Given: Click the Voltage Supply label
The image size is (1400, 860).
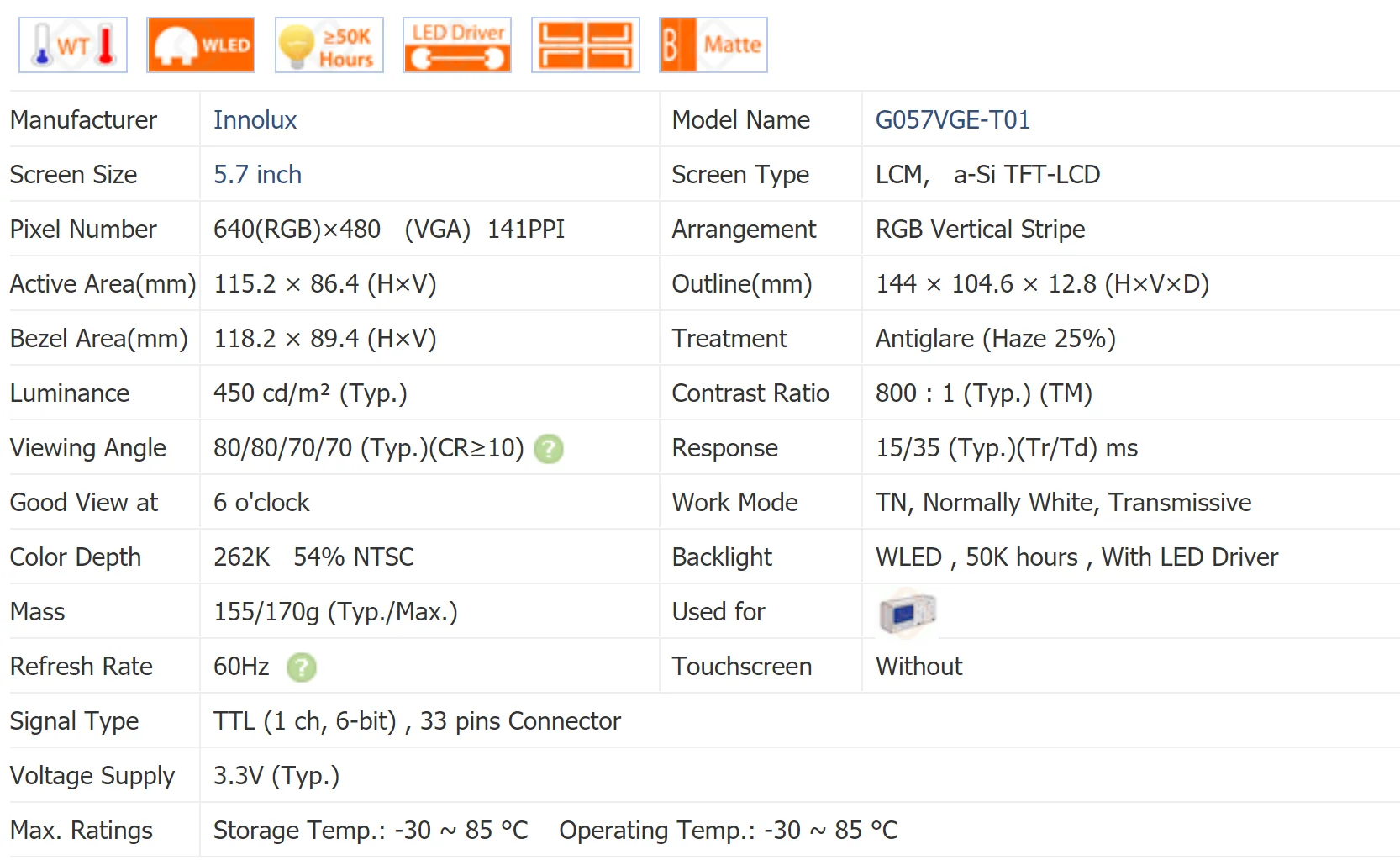Looking at the screenshot, I should tap(92, 776).
